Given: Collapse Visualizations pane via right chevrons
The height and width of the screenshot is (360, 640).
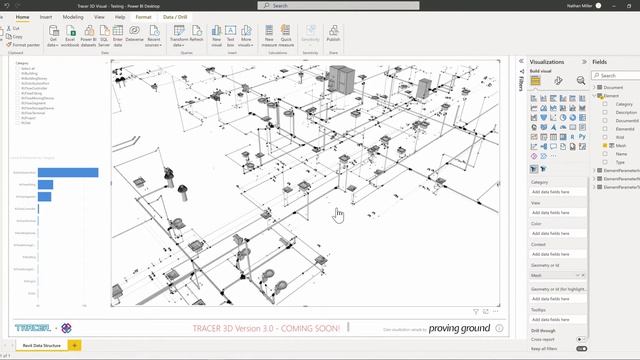Looking at the screenshot, I should [584, 62].
